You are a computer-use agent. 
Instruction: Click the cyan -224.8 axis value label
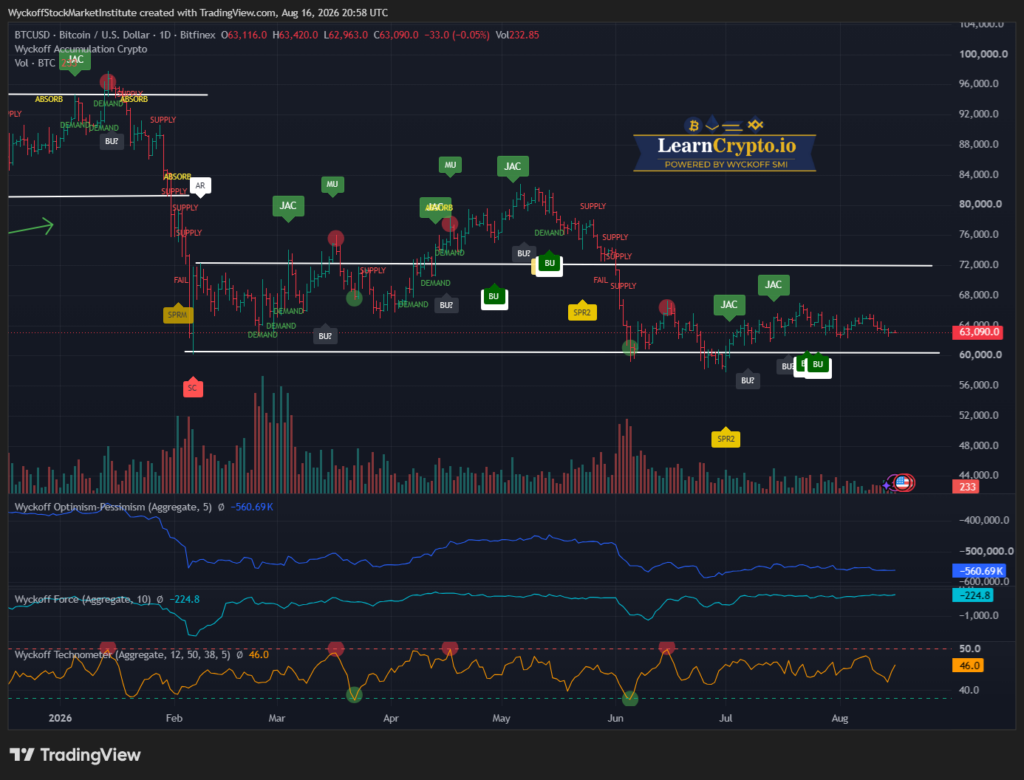tap(973, 595)
